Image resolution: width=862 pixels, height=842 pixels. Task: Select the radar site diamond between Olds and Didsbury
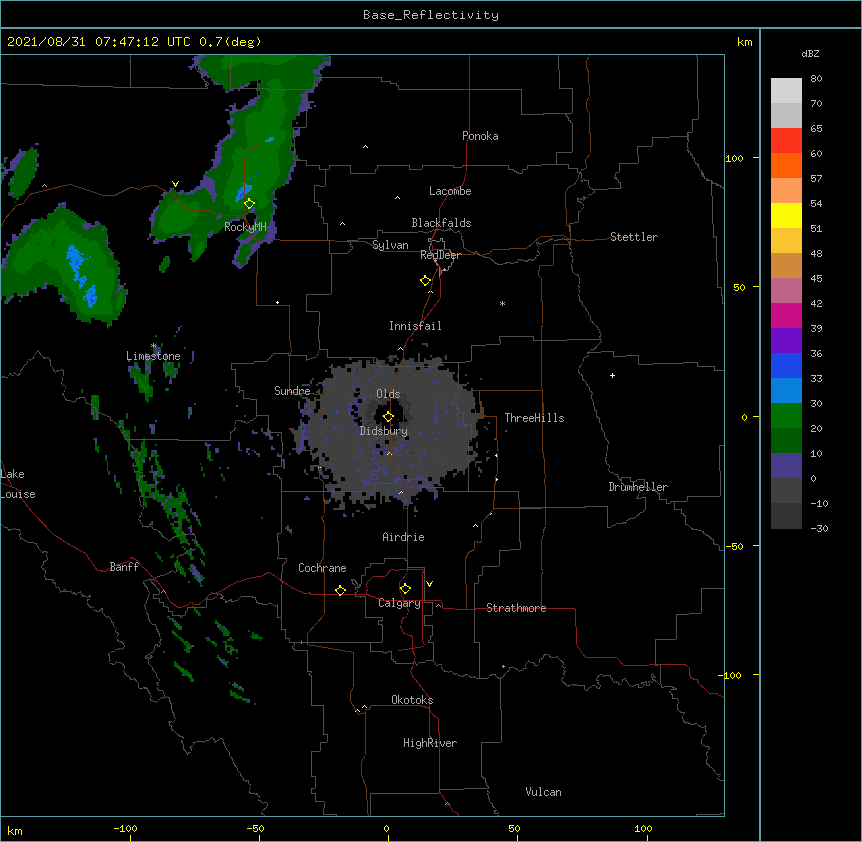[388, 417]
